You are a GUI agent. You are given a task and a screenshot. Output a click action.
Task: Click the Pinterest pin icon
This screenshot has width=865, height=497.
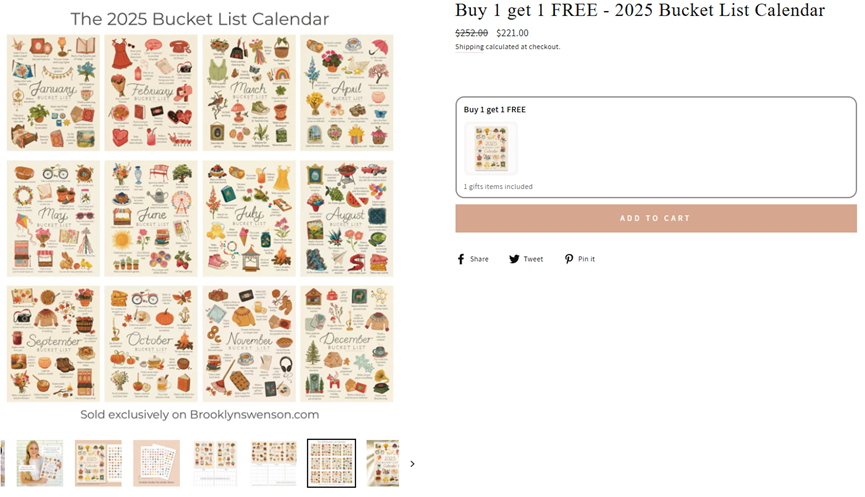coord(568,259)
